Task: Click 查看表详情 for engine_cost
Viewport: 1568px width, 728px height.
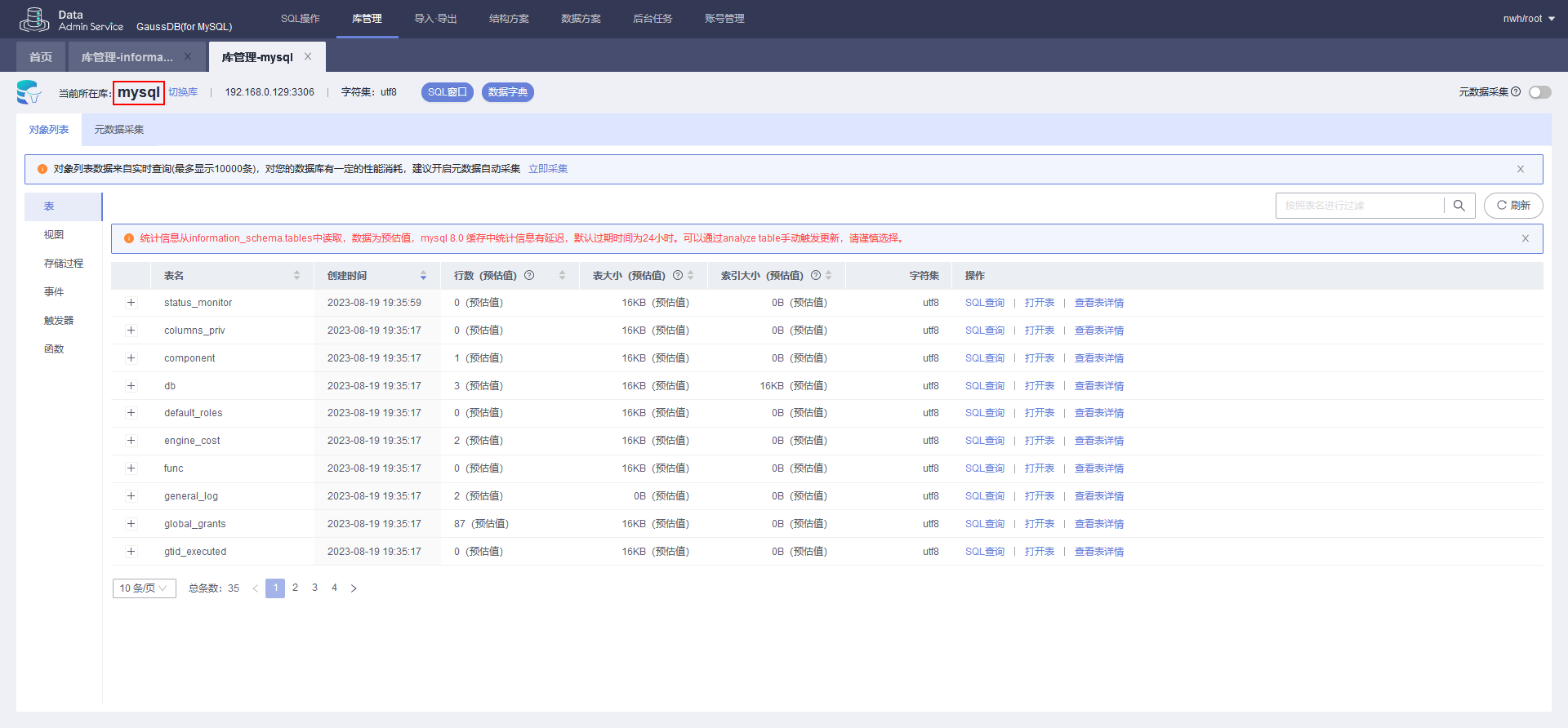Action: point(1099,441)
